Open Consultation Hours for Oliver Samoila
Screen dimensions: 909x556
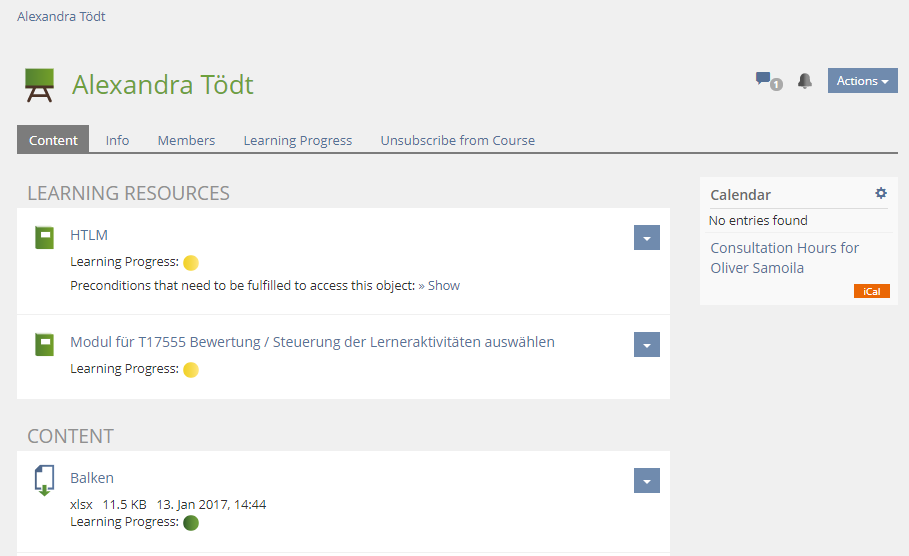(784, 257)
